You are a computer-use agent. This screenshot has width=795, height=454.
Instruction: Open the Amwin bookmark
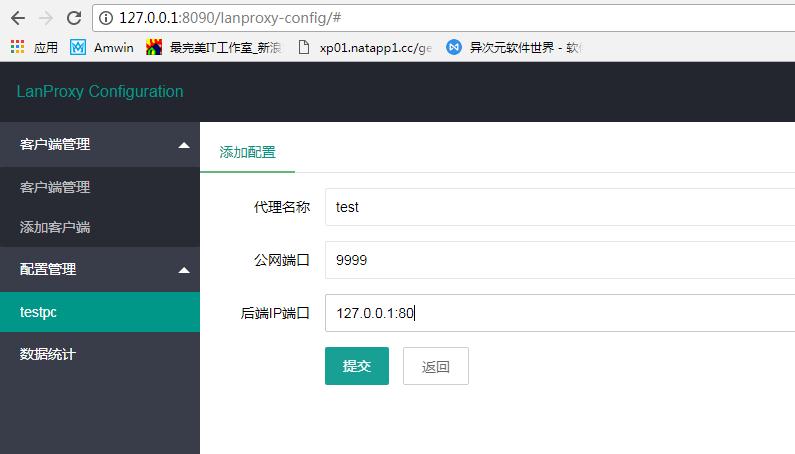click(102, 48)
